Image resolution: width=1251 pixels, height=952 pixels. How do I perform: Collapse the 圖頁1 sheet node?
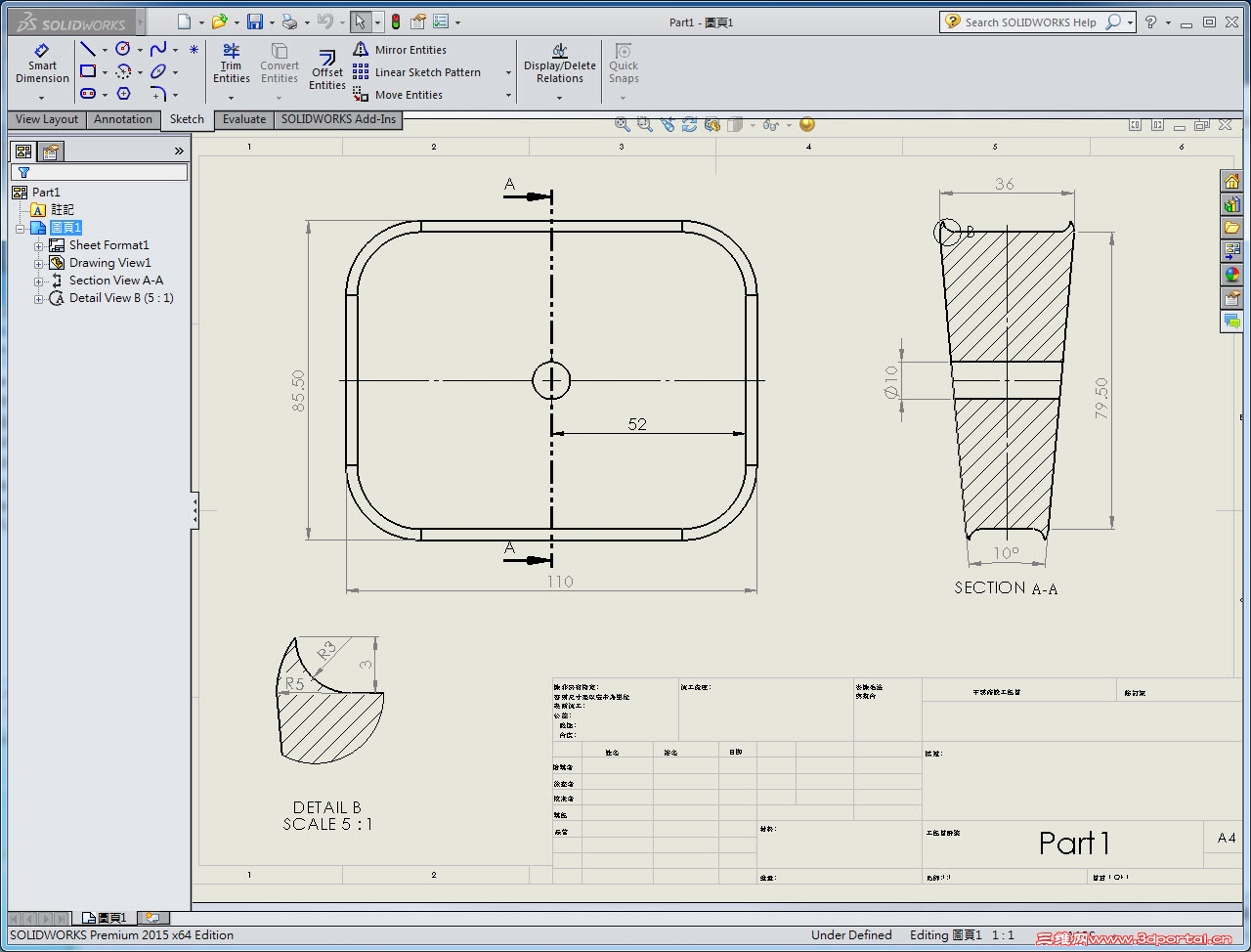point(20,228)
